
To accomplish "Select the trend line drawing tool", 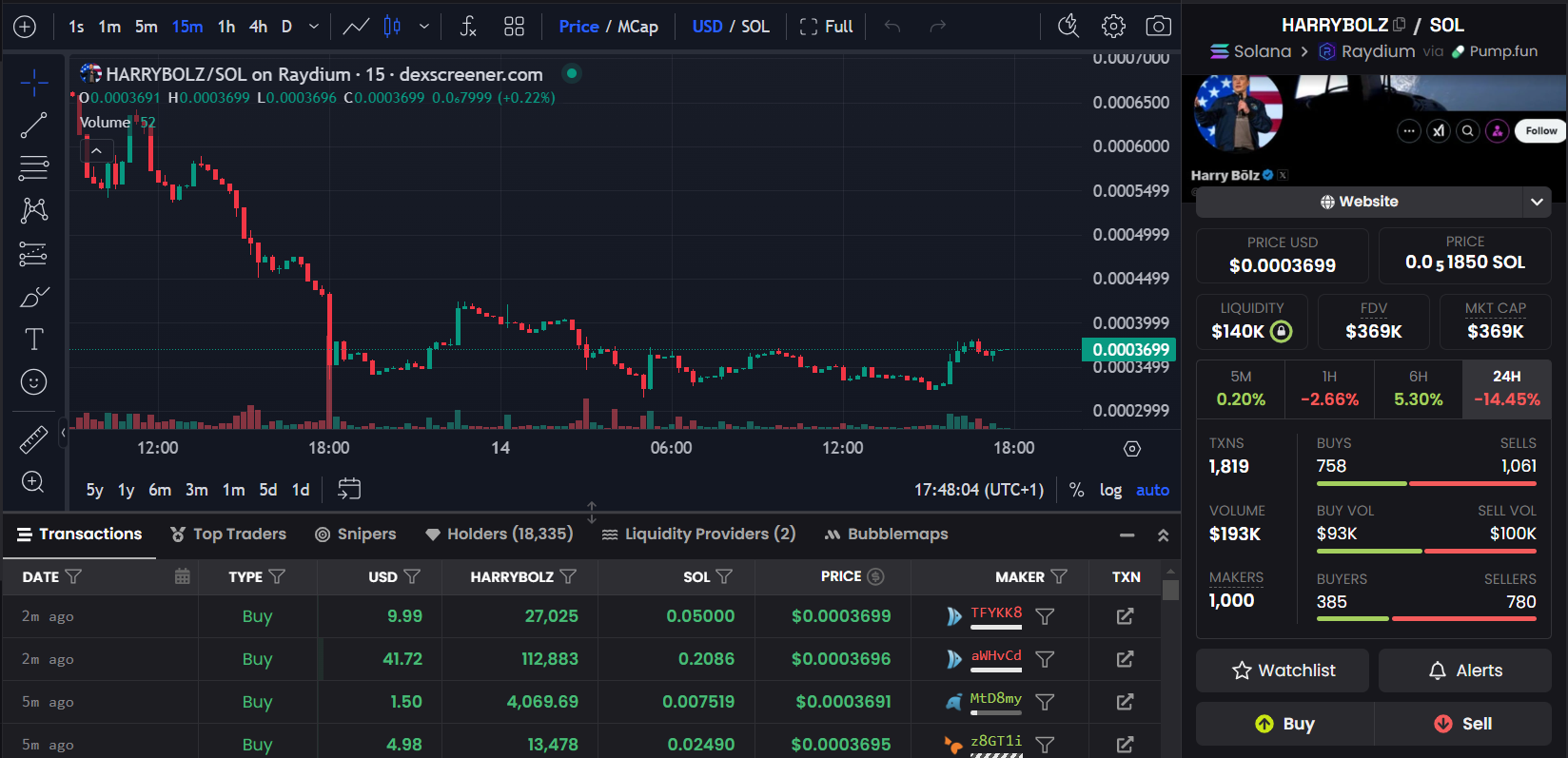I will pos(33,126).
